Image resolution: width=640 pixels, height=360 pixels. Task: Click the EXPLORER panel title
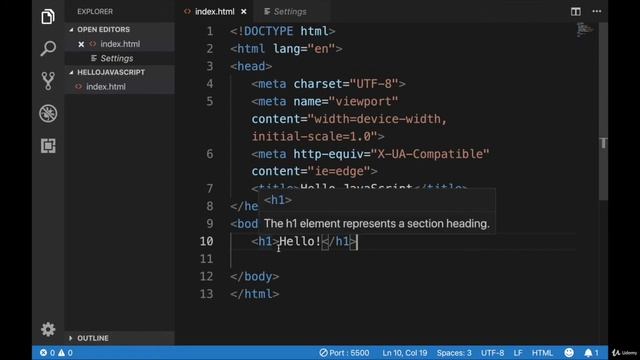click(x=95, y=11)
